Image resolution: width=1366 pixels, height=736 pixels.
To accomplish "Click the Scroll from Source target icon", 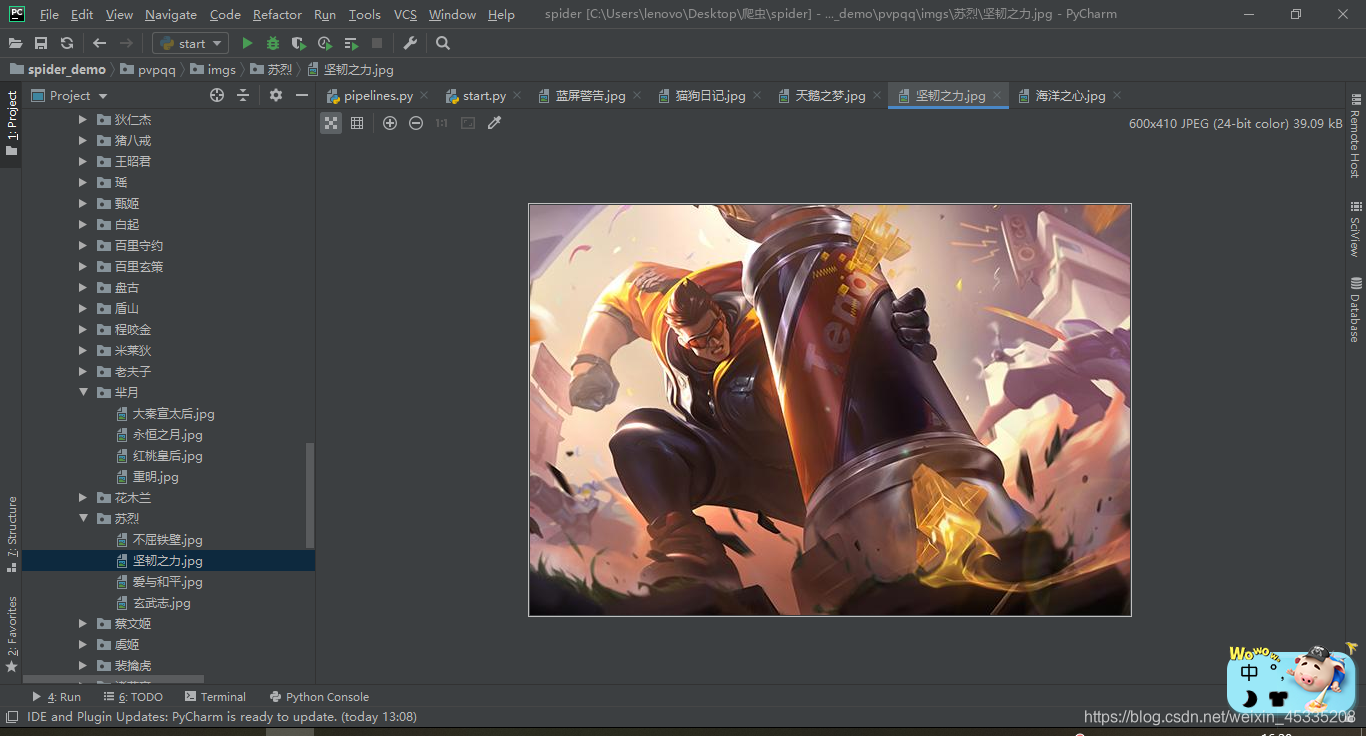I will 217,95.
